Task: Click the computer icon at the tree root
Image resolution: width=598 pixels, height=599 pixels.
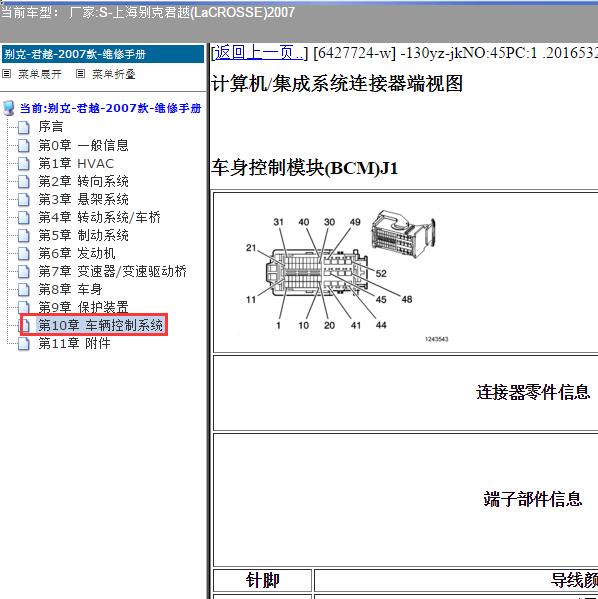Action: pyautogui.click(x=9, y=108)
